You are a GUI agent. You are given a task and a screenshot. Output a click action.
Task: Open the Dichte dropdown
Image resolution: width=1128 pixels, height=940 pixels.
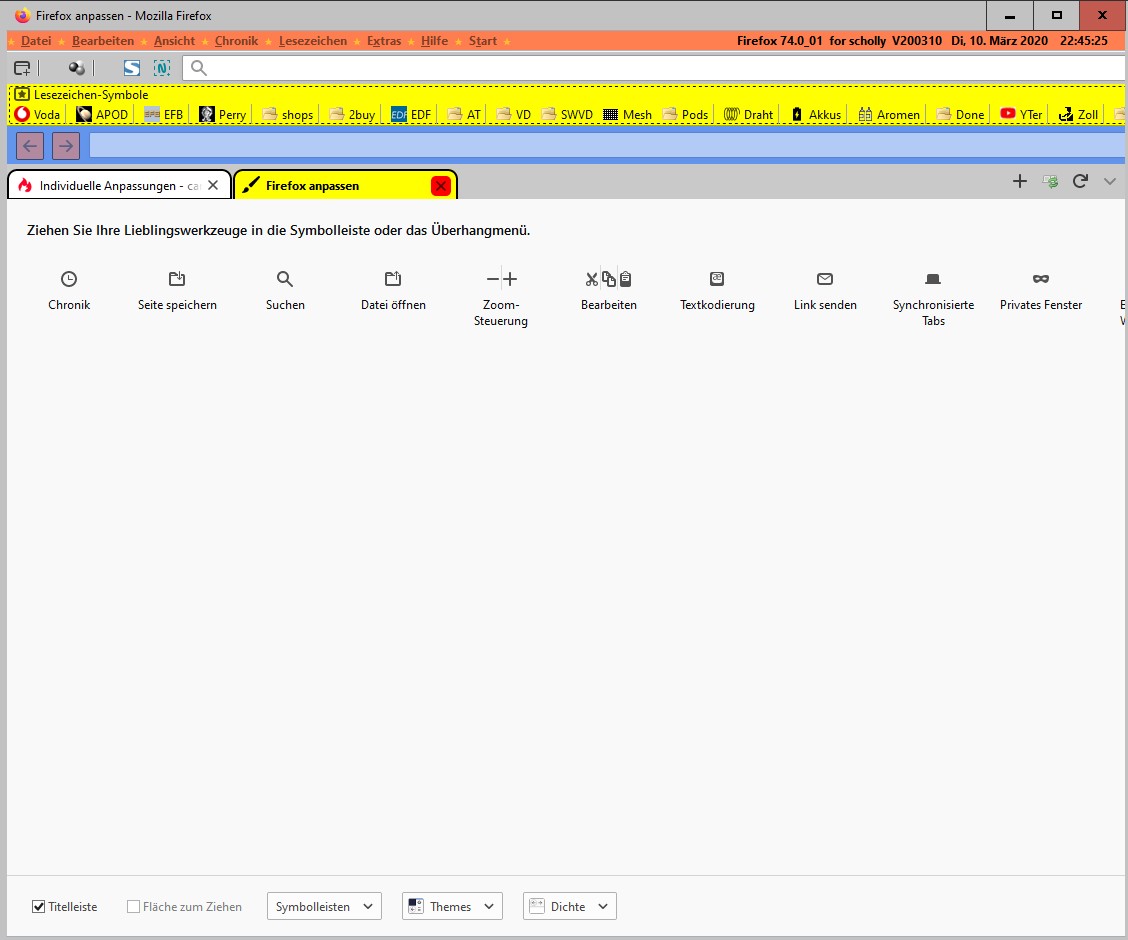coord(570,906)
